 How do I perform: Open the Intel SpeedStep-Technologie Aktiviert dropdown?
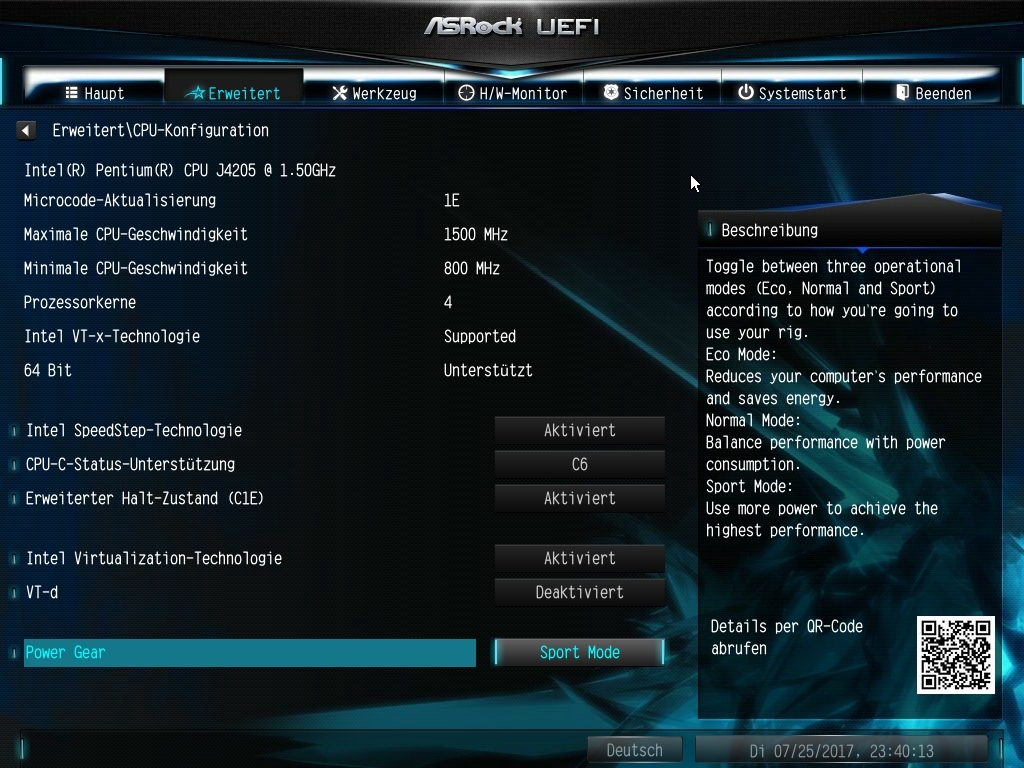[x=580, y=430]
